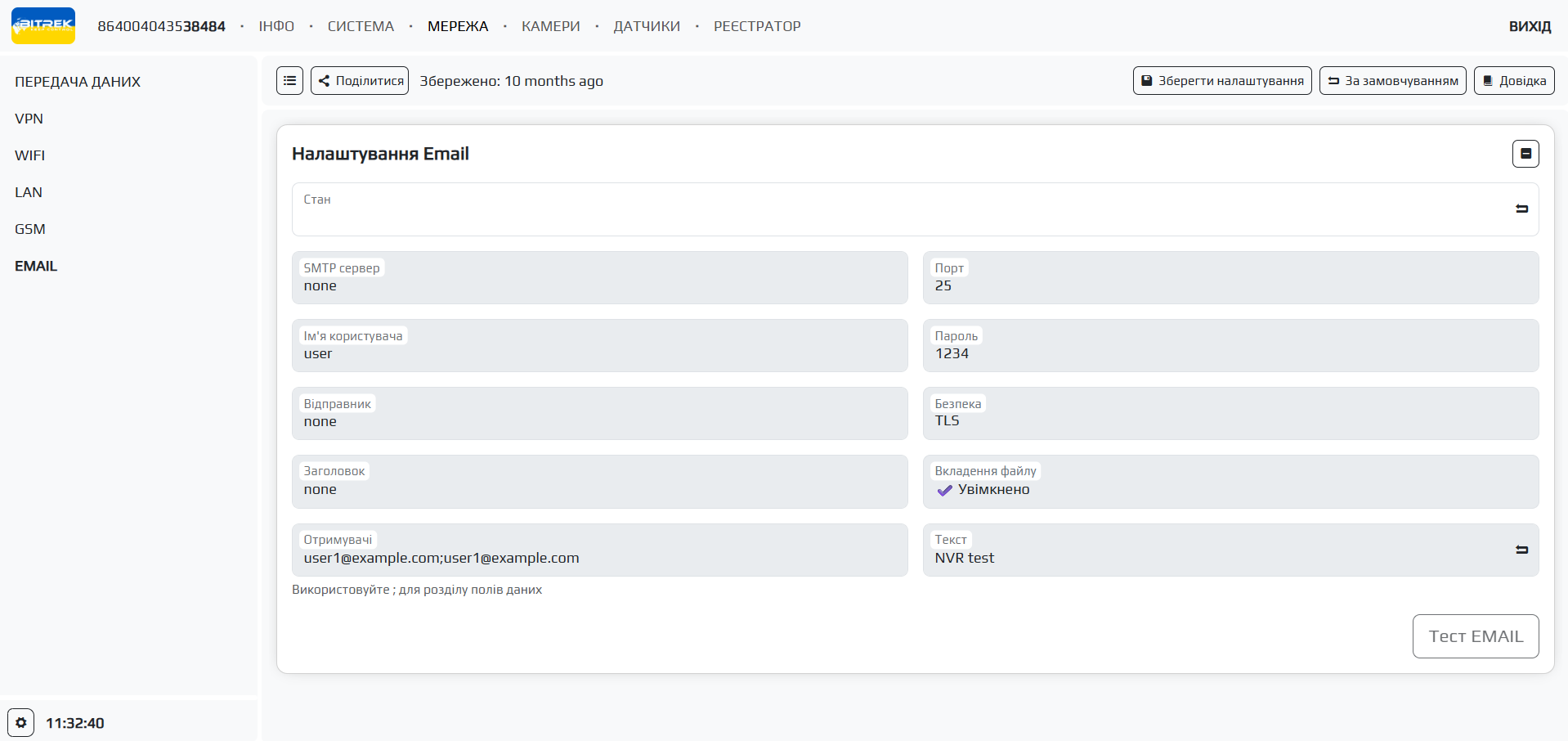Open the СИСТЕМА menu
1568x741 pixels.
tap(361, 26)
